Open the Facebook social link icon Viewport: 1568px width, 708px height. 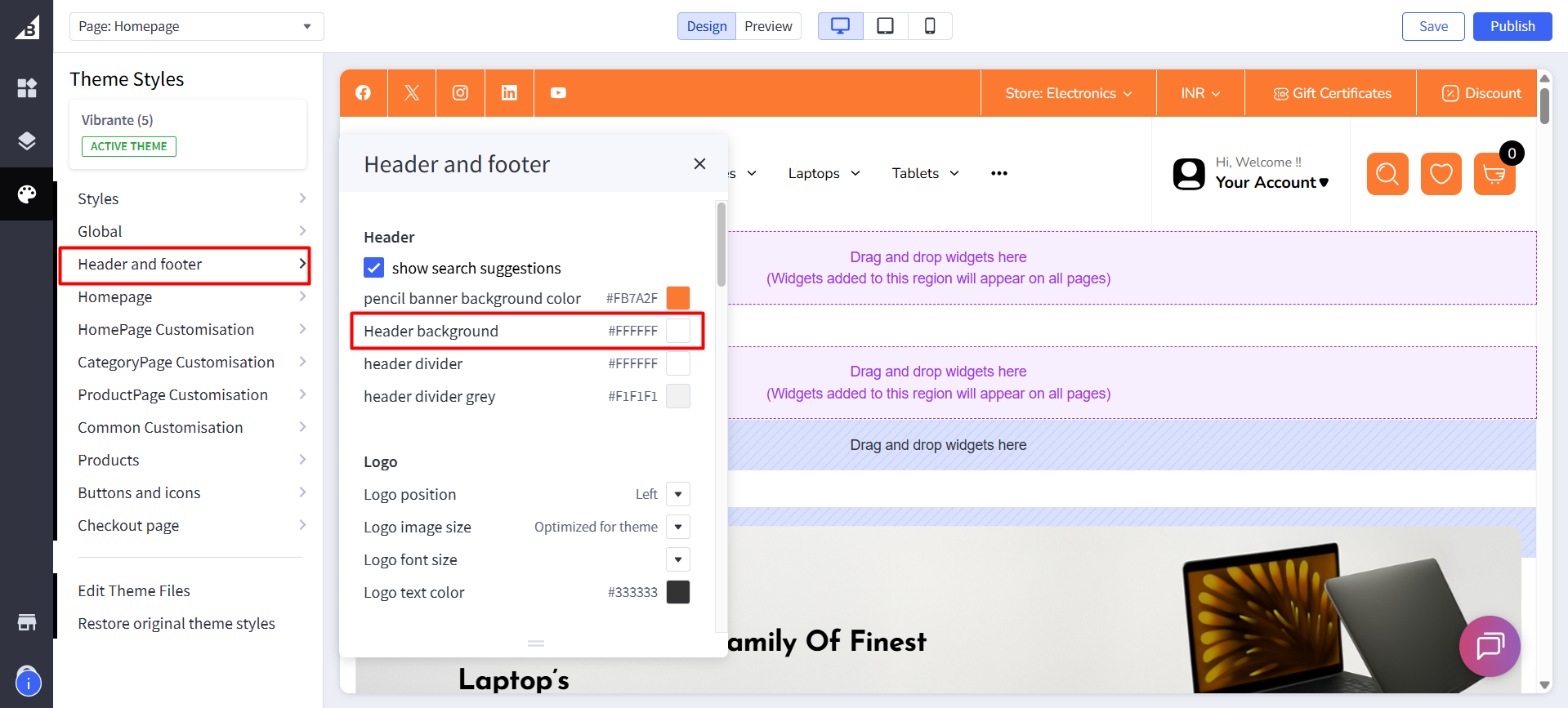point(364,93)
